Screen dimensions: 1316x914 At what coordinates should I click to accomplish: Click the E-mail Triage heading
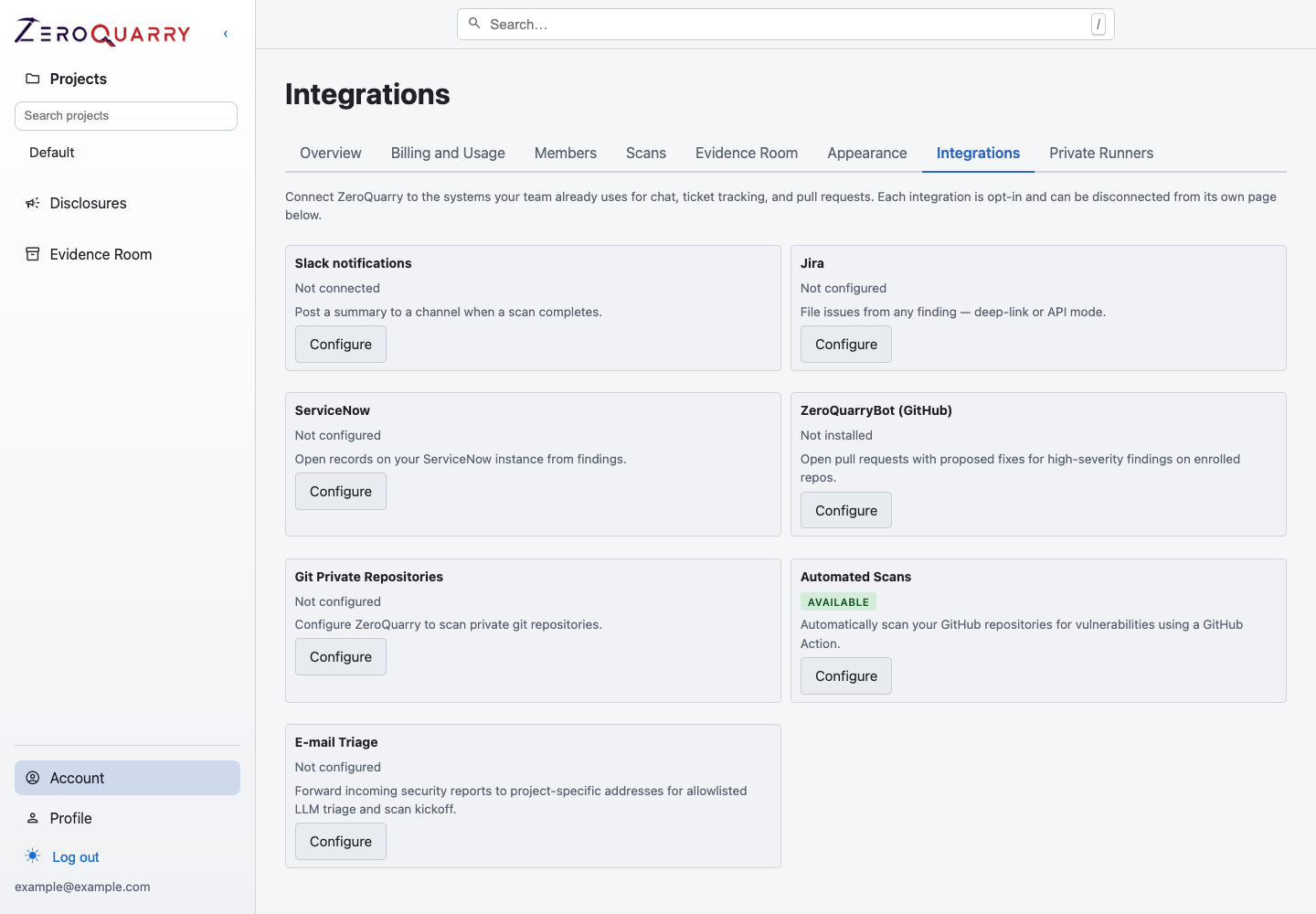(x=336, y=742)
